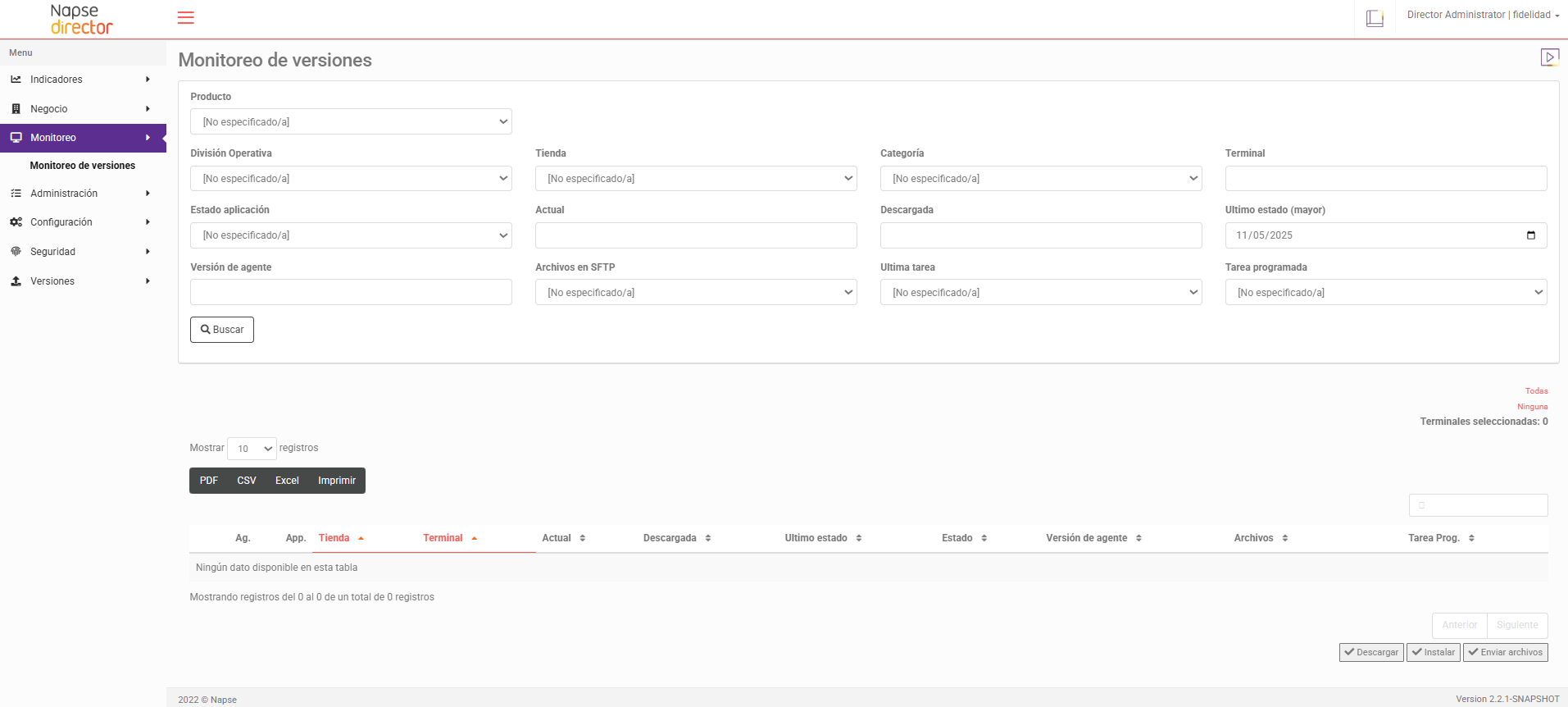The width and height of the screenshot is (1568, 707).
Task: Open the Categoría dropdown
Action: coord(1041,179)
